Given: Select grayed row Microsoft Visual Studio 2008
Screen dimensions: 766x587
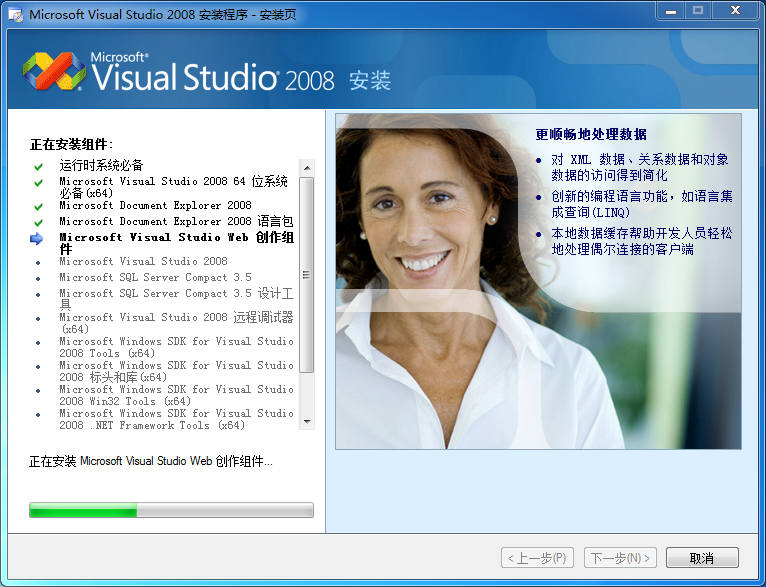Looking at the screenshot, I should pyautogui.click(x=143, y=261).
